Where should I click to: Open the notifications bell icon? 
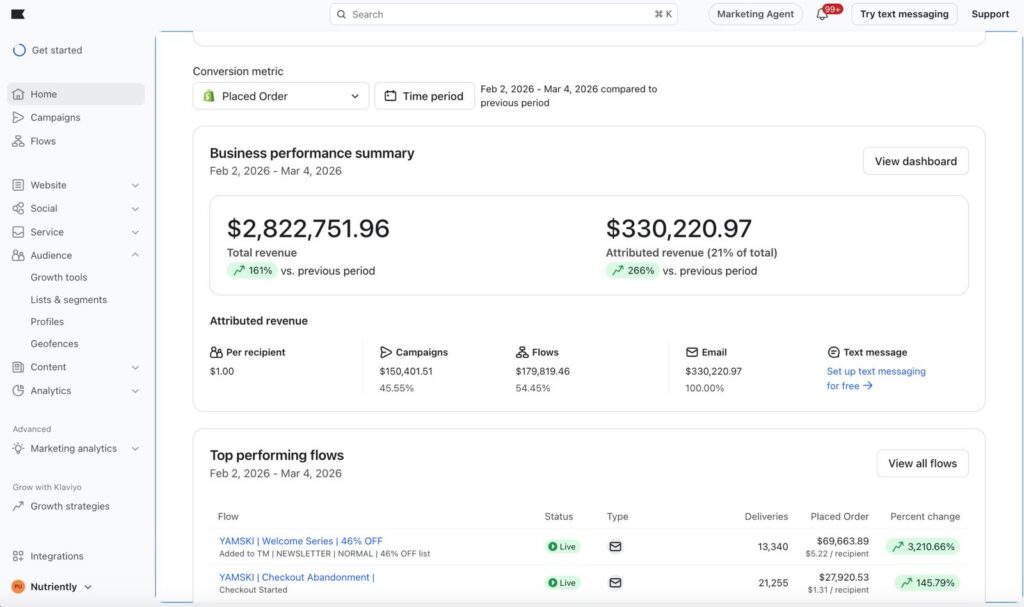pos(822,15)
